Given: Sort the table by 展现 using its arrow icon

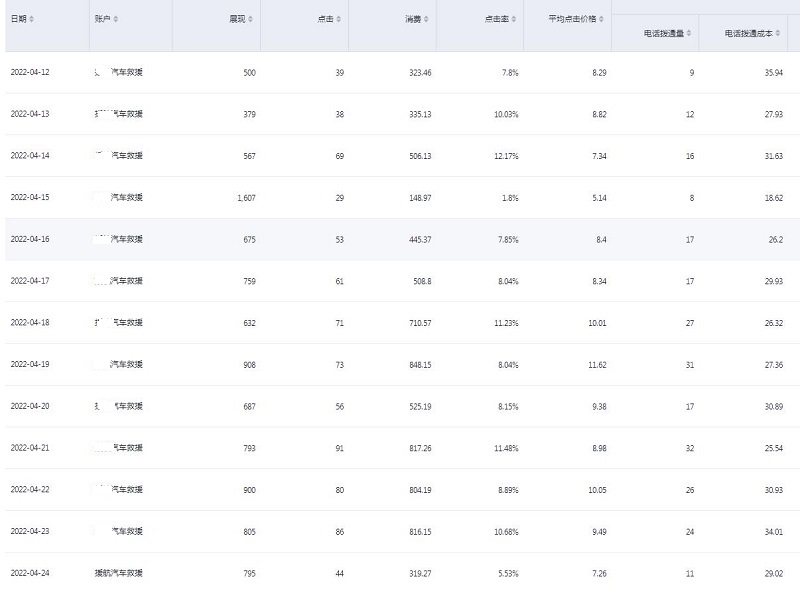Looking at the screenshot, I should click(x=250, y=19).
